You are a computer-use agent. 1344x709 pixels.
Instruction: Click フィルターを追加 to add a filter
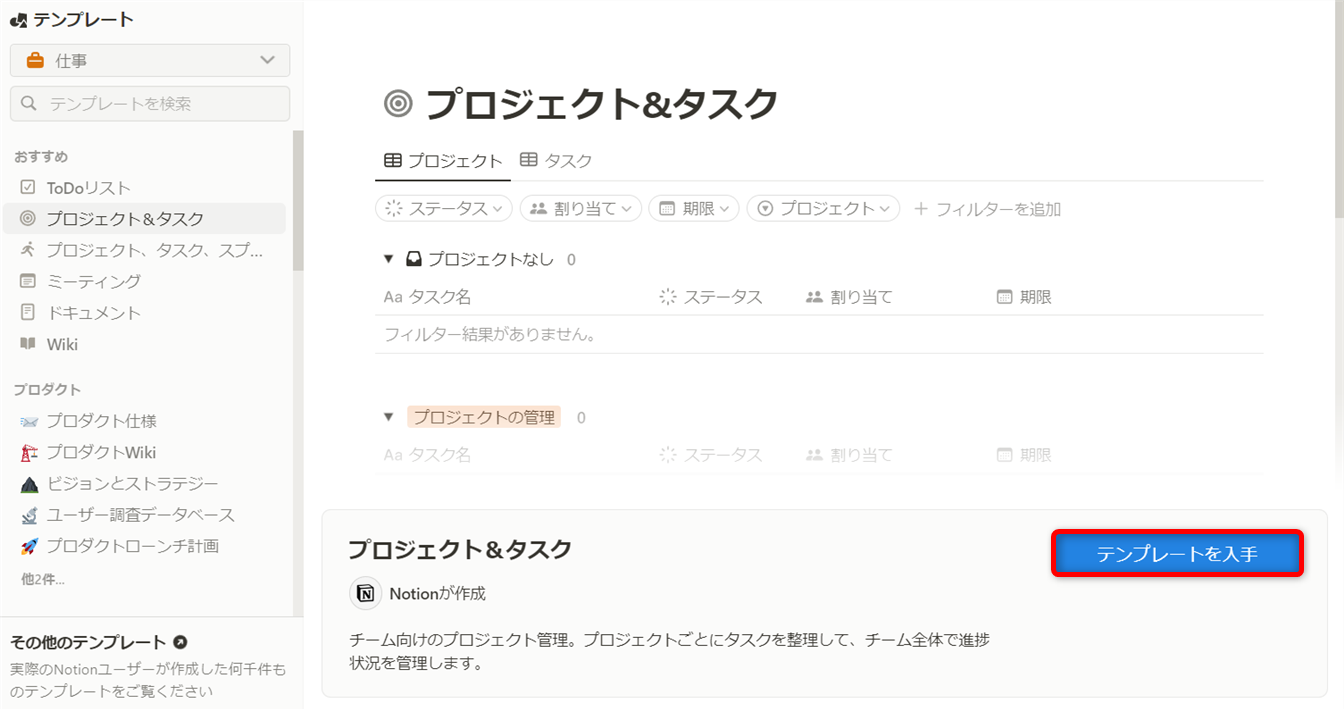click(x=987, y=209)
